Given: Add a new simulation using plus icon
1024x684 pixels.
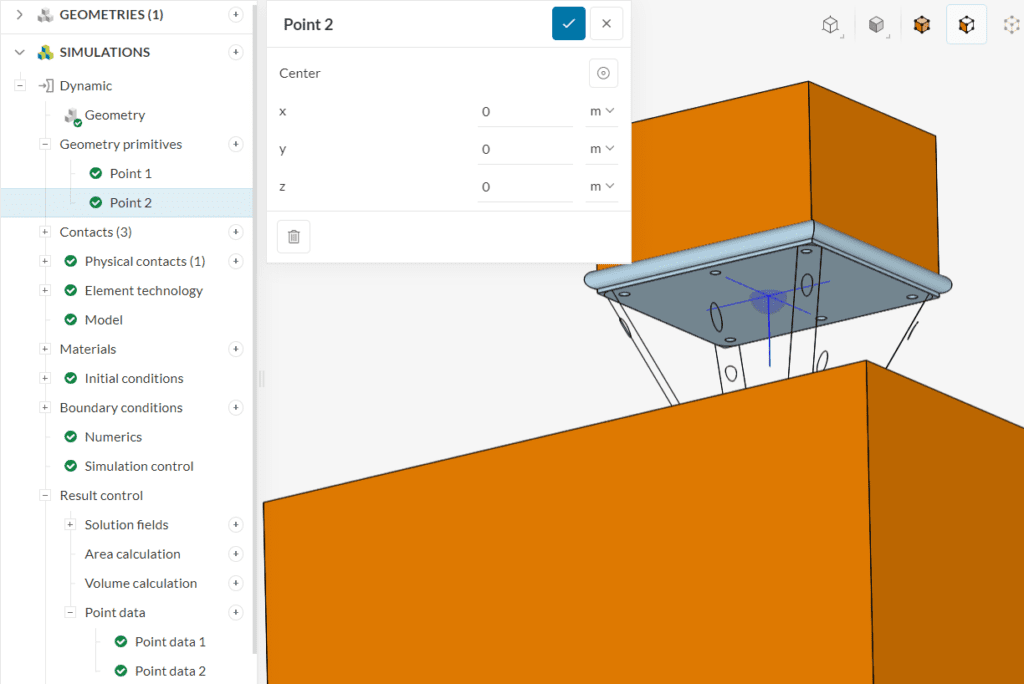Looking at the screenshot, I should [236, 52].
